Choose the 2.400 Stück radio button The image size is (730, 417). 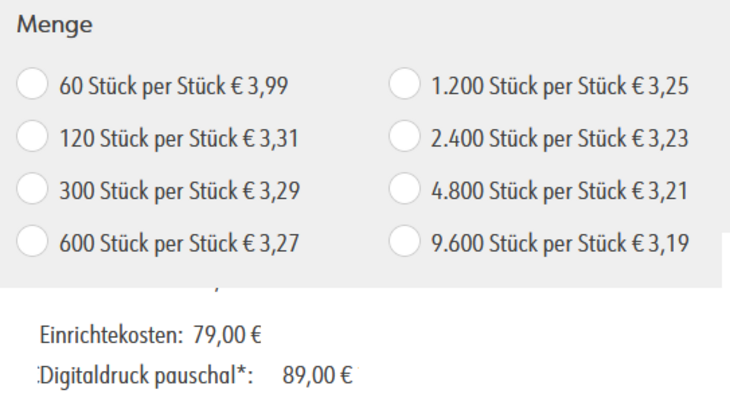click(404, 137)
